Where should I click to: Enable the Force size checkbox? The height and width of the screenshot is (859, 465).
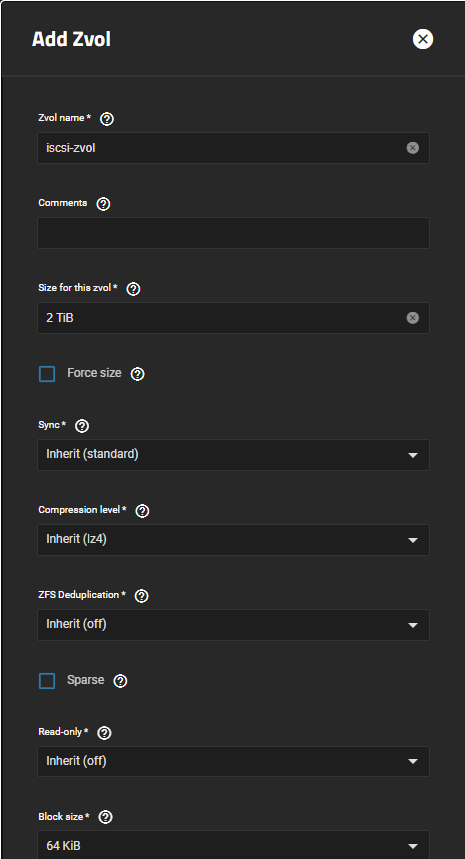tap(47, 374)
